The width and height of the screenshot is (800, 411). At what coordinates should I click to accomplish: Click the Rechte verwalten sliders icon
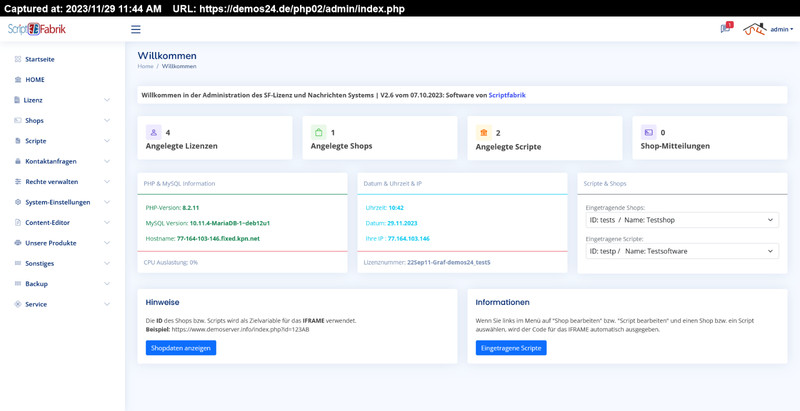(18, 182)
